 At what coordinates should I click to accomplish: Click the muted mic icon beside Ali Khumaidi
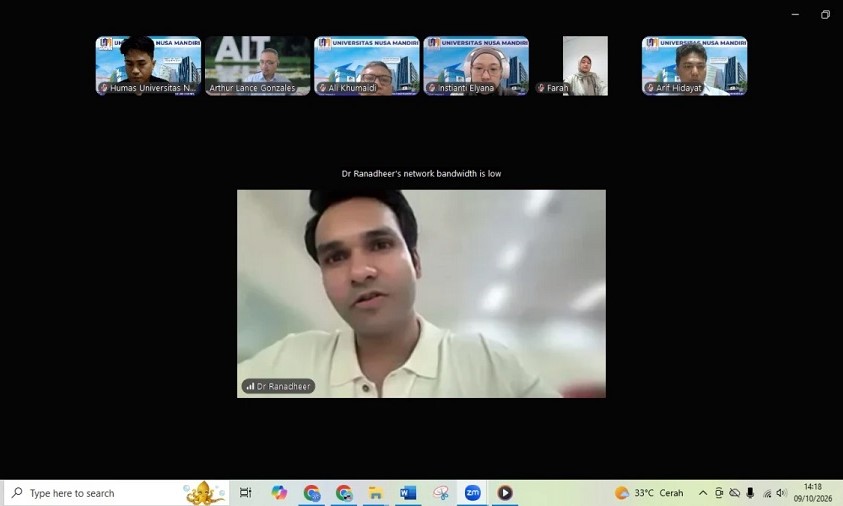(x=323, y=88)
